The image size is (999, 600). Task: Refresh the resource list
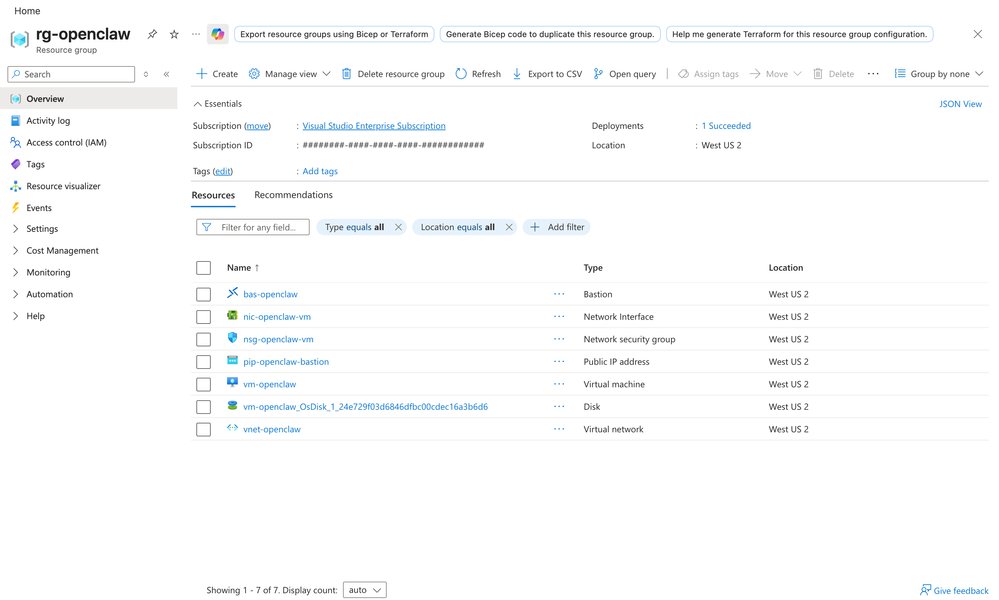[477, 73]
